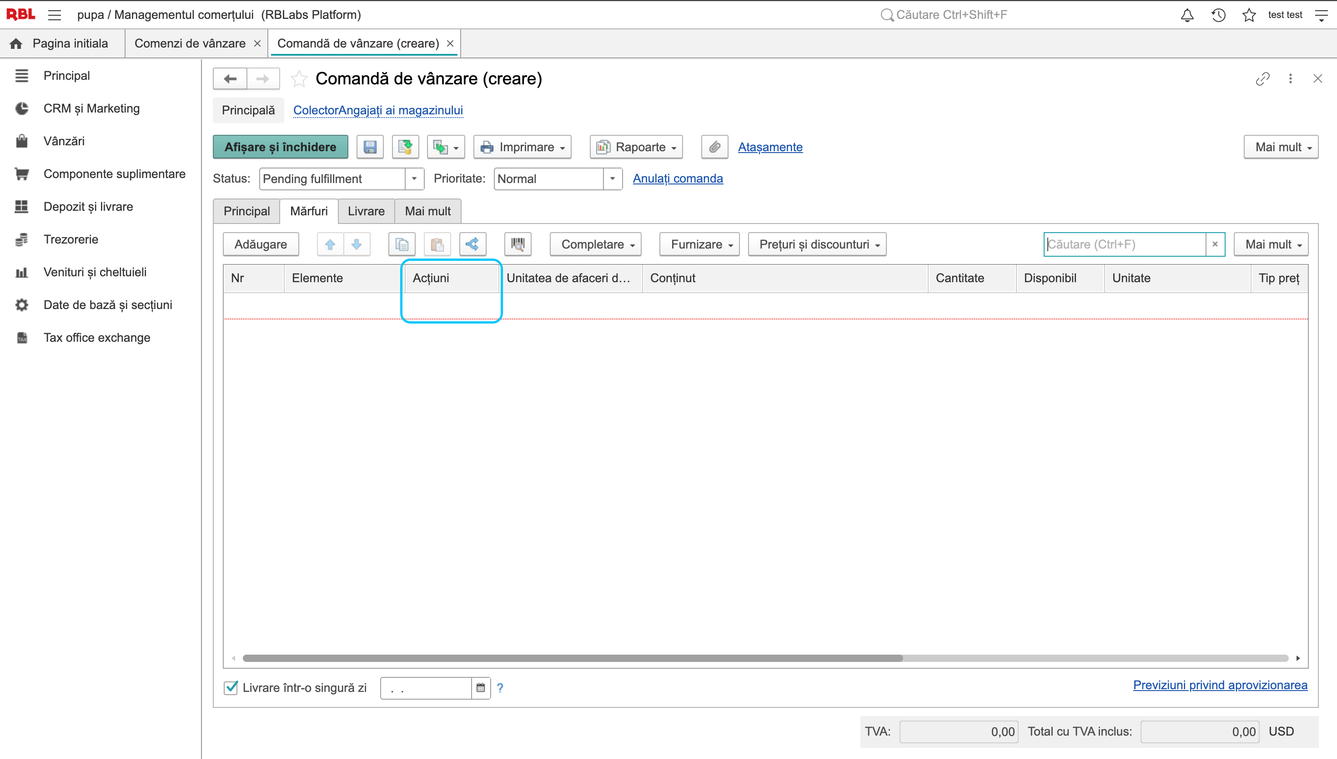This screenshot has width=1337, height=759.
Task: Open the Mai mult tab
Action: (x=428, y=211)
